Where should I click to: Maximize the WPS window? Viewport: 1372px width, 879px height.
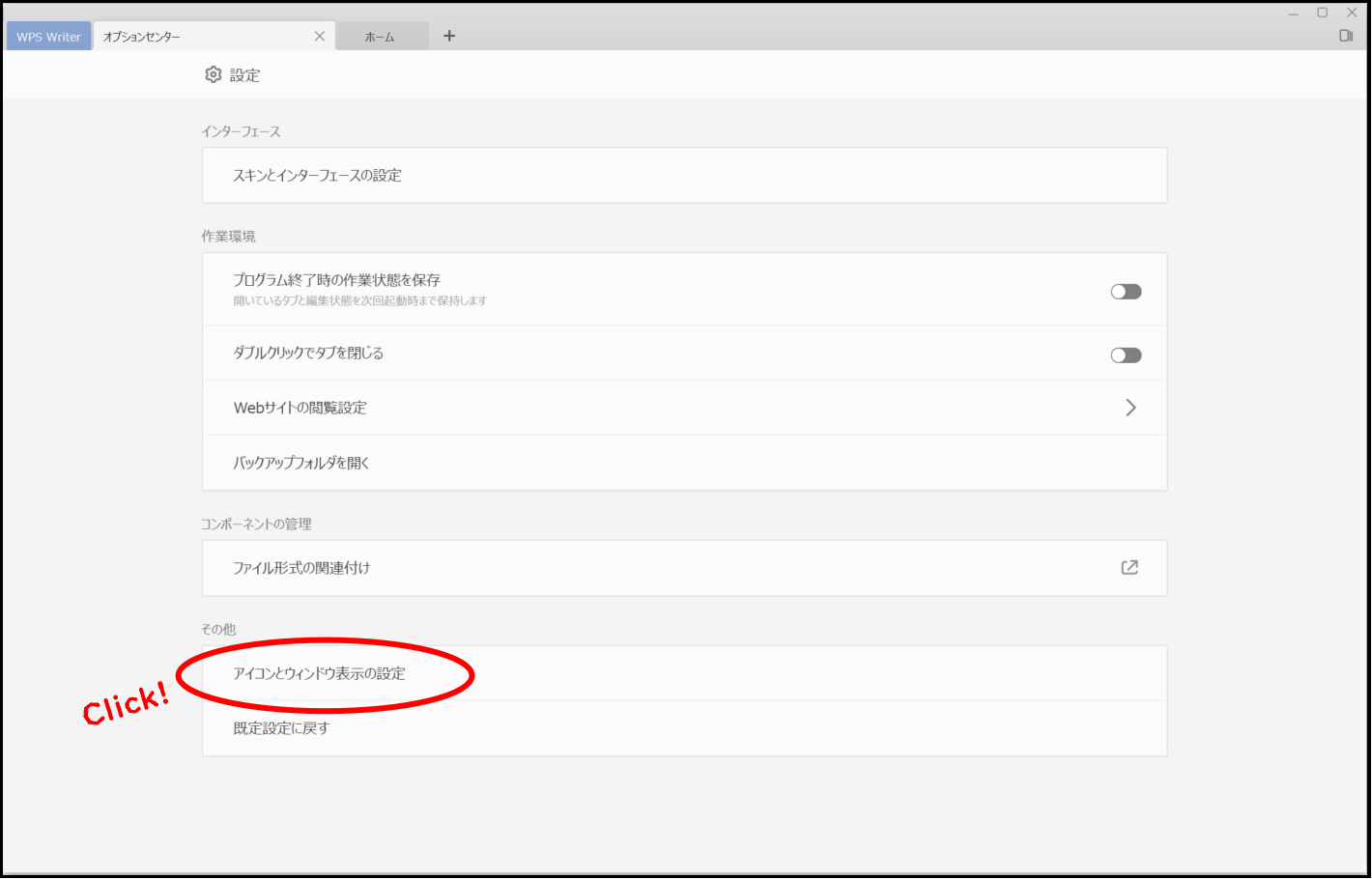1323,13
